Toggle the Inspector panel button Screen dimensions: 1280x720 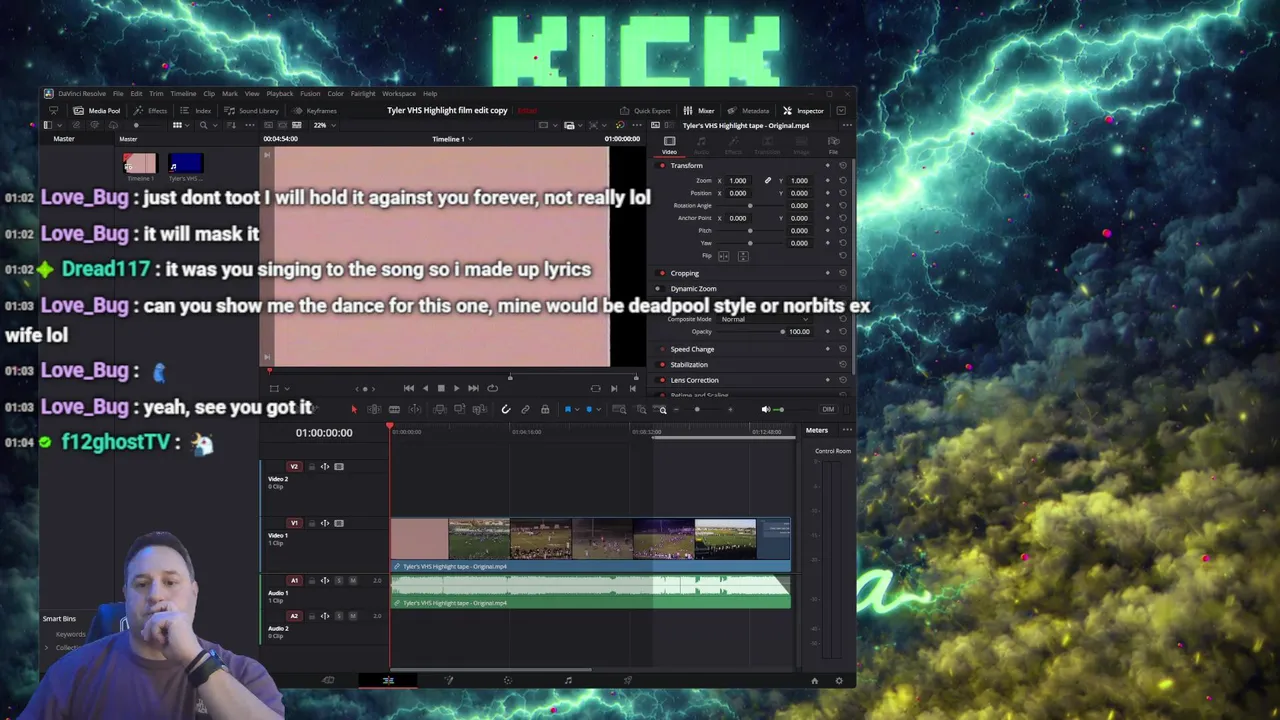(804, 111)
